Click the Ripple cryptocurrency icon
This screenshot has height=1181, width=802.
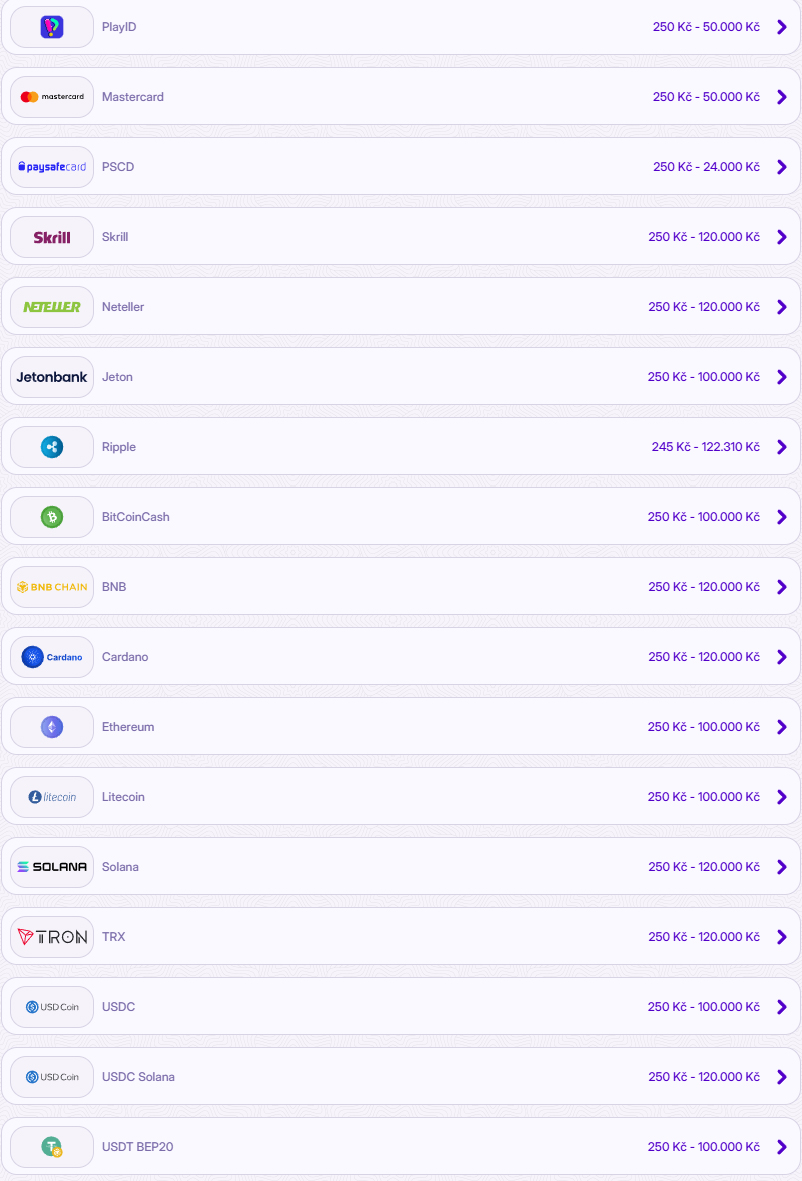pos(51,447)
